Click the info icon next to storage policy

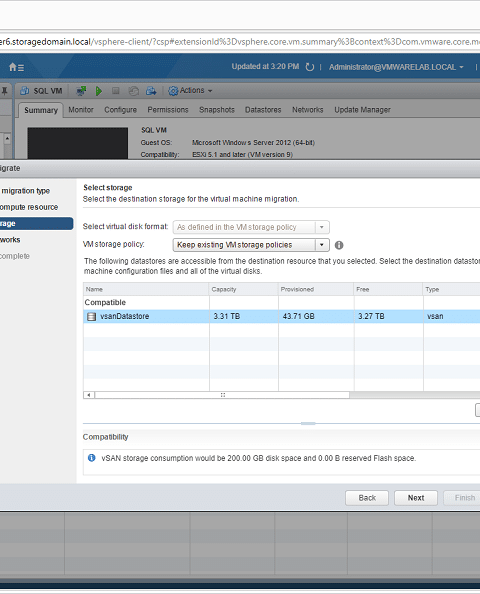[339, 245]
